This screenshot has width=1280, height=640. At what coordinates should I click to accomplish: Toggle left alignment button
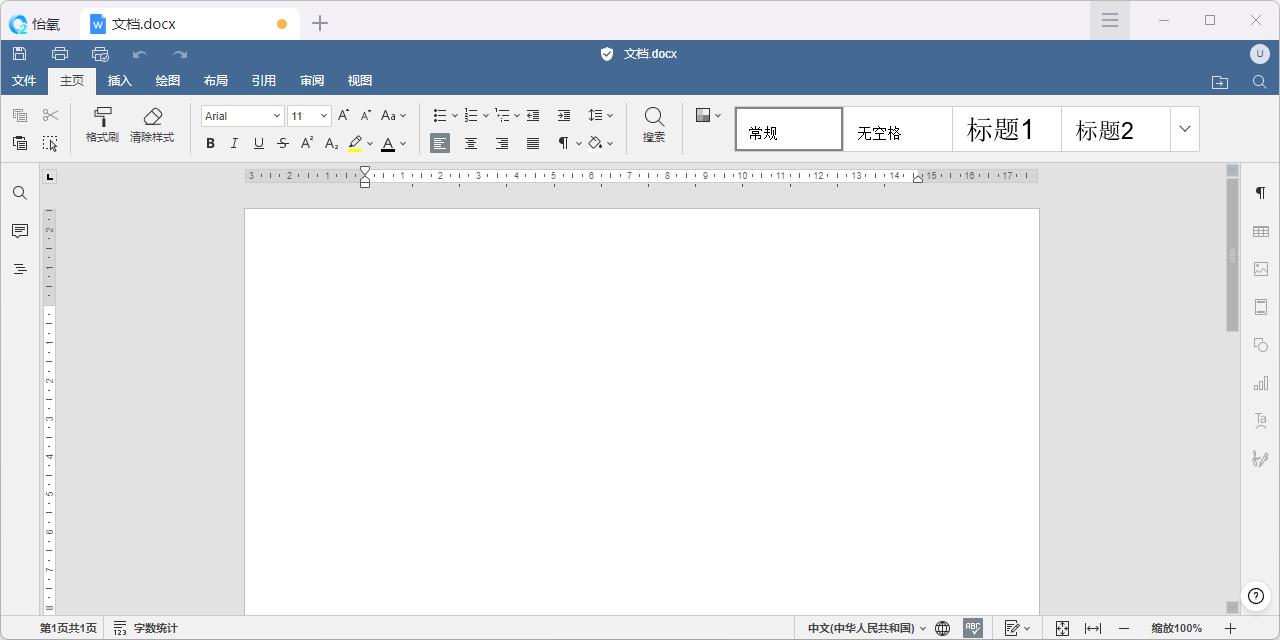click(440, 143)
